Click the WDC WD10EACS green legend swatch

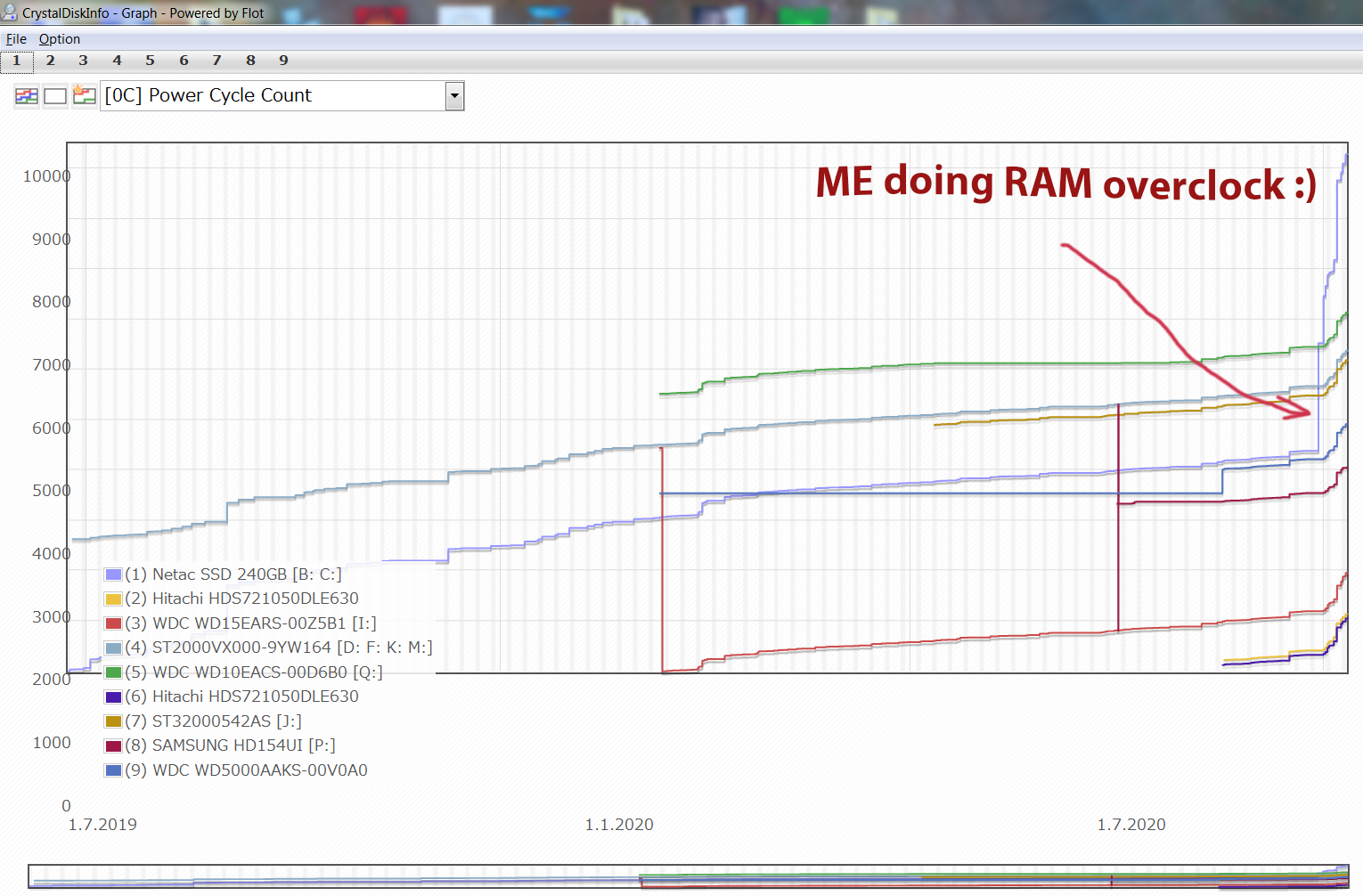point(113,672)
